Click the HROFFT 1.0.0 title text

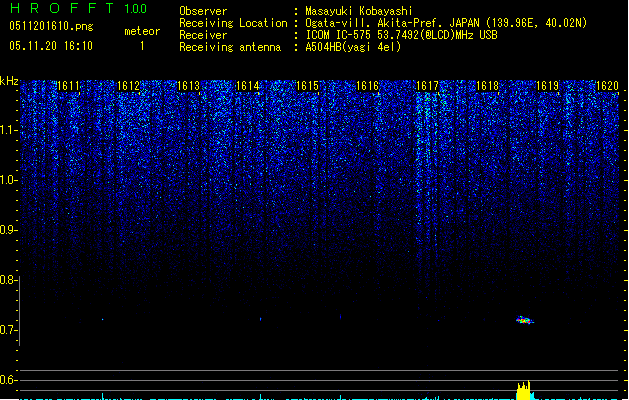pyautogui.click(x=79, y=8)
